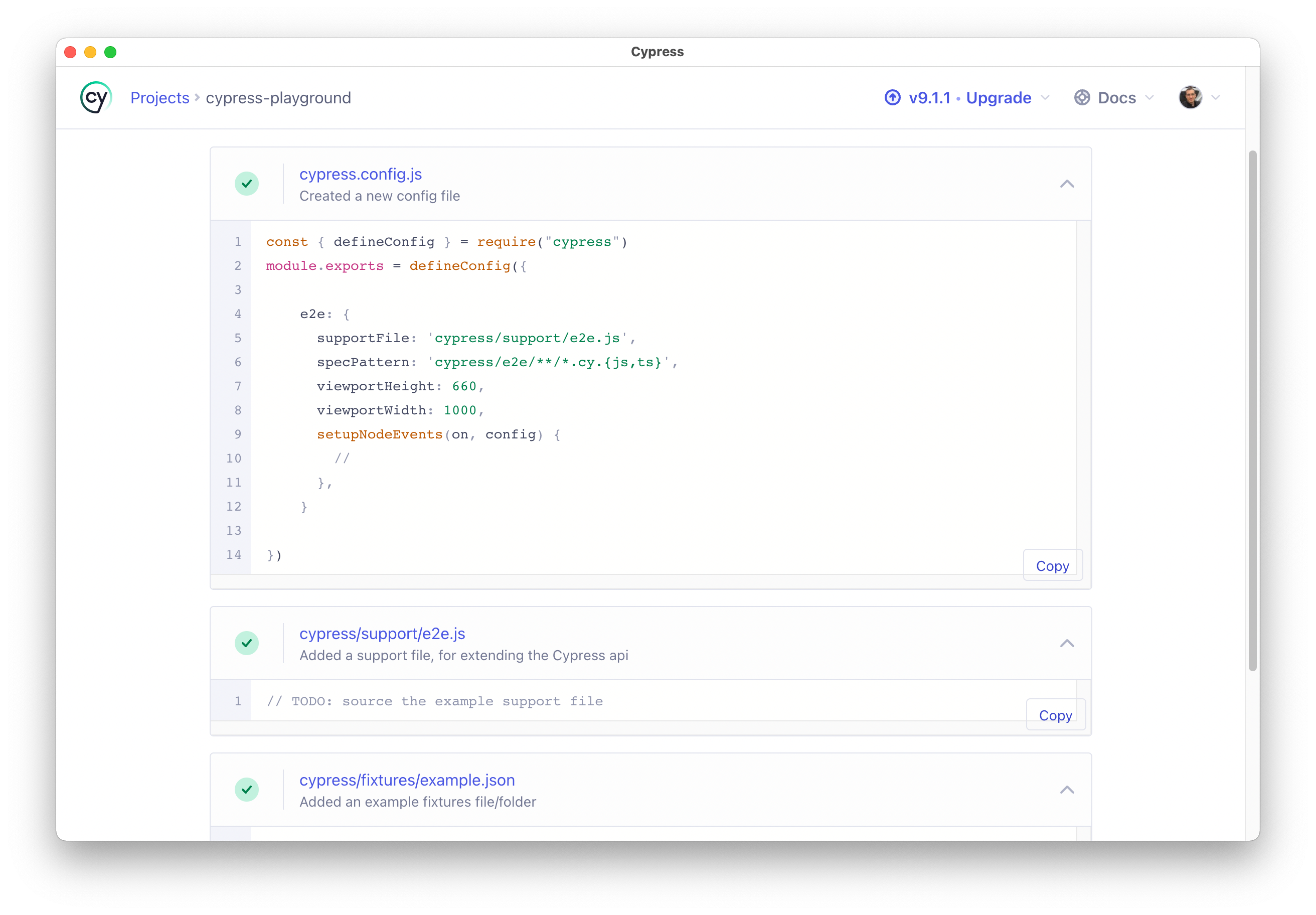Click the green check icon for cypress/fixtures/example.json
This screenshot has width=1316, height=915.
click(247, 790)
